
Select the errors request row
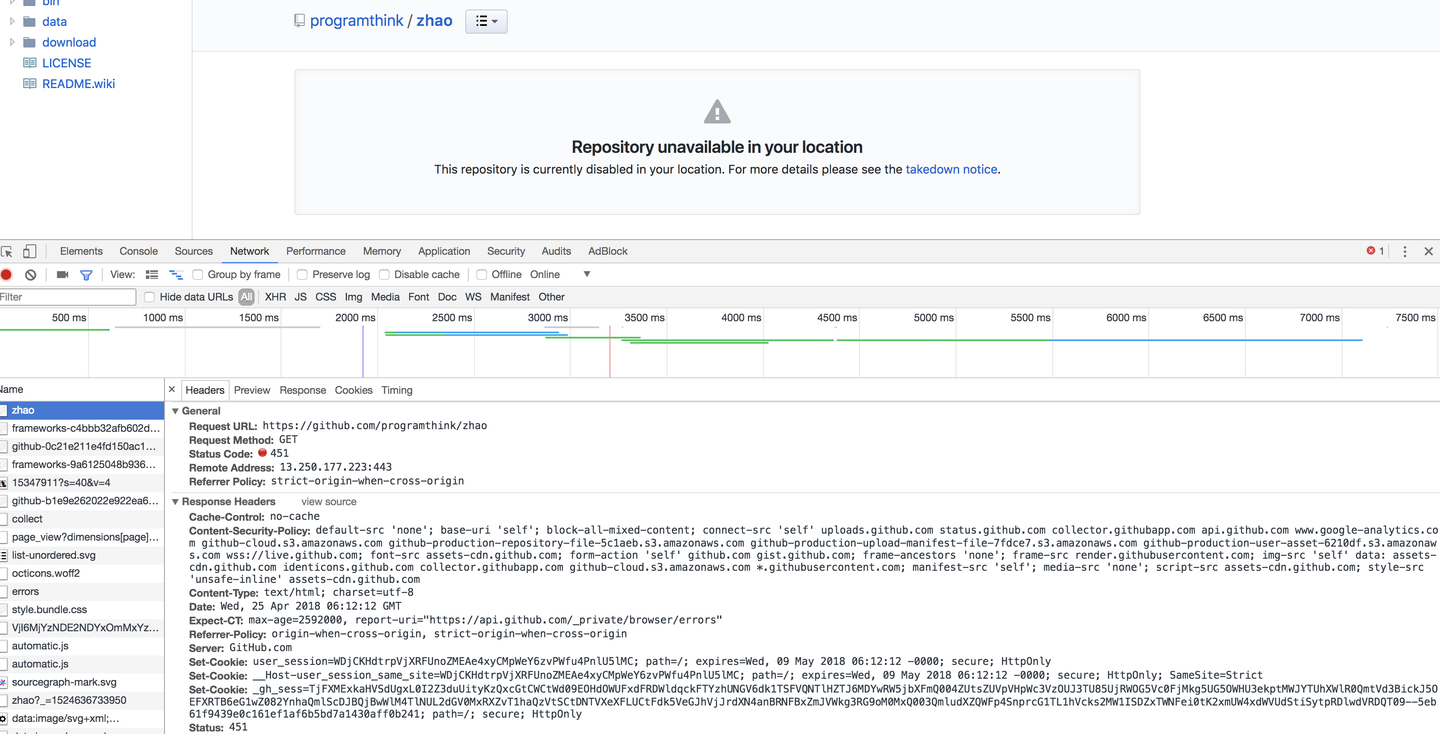[82, 591]
